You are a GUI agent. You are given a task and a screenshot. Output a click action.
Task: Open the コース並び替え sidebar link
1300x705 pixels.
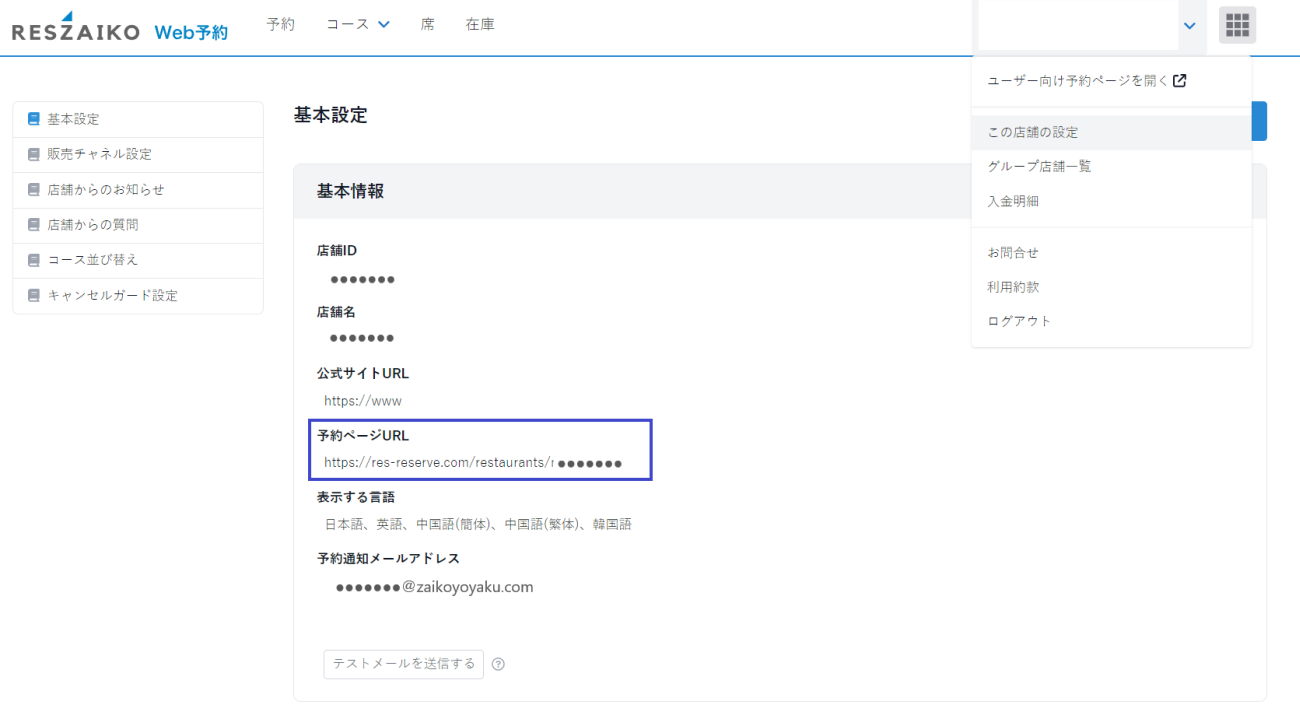(x=93, y=260)
